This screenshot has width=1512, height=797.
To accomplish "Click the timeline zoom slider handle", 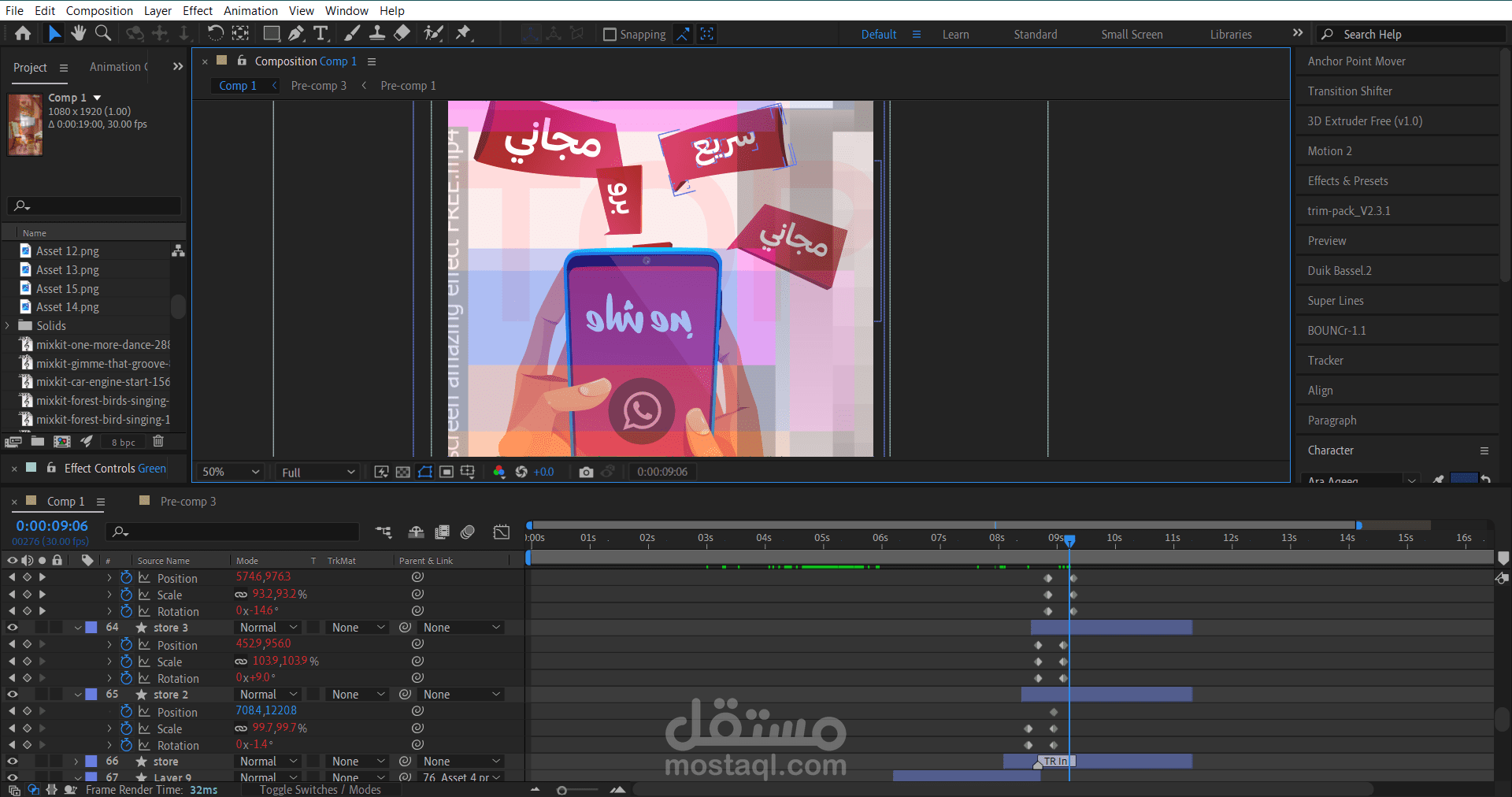I will (x=561, y=790).
